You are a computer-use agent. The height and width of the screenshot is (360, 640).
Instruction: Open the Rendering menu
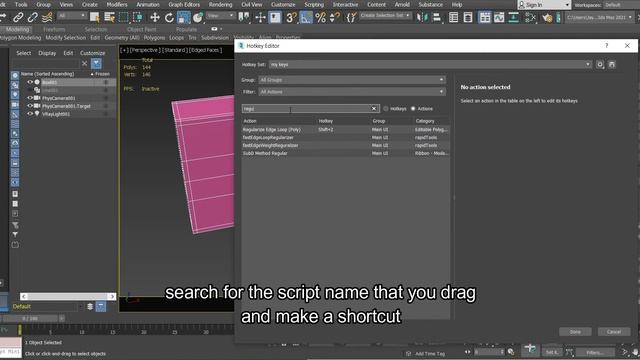pyautogui.click(x=220, y=4)
